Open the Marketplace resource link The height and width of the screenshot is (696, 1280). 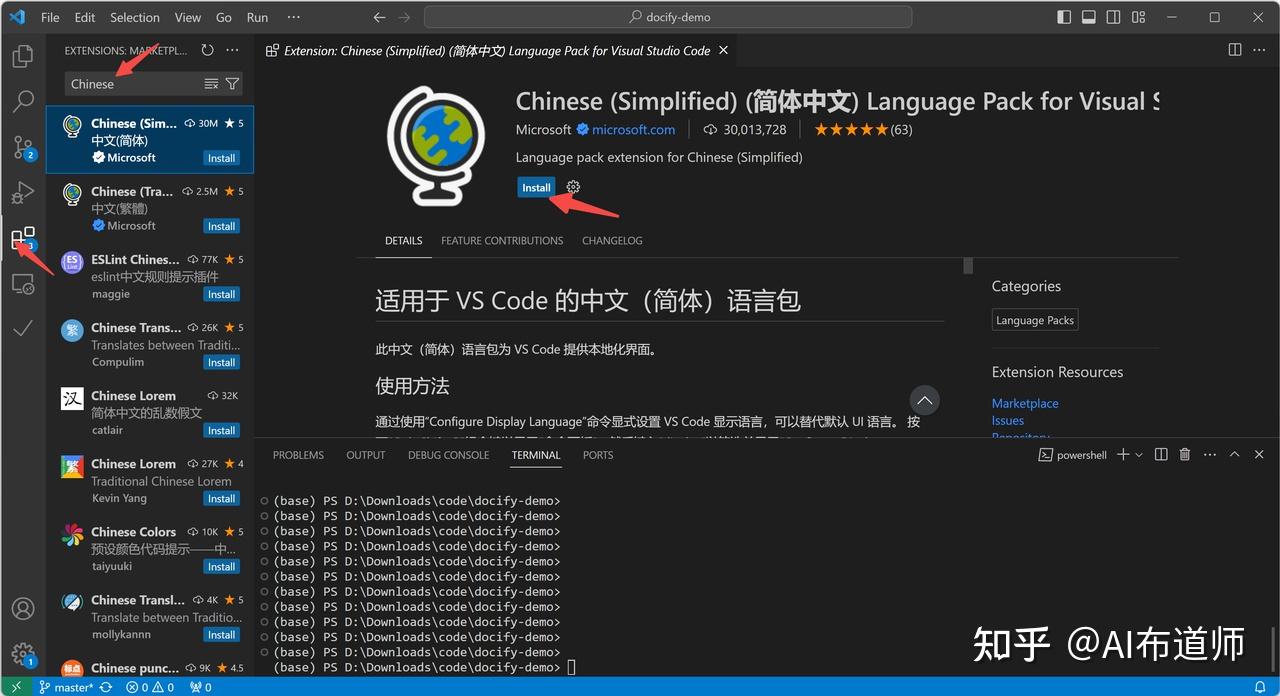tap(1025, 403)
